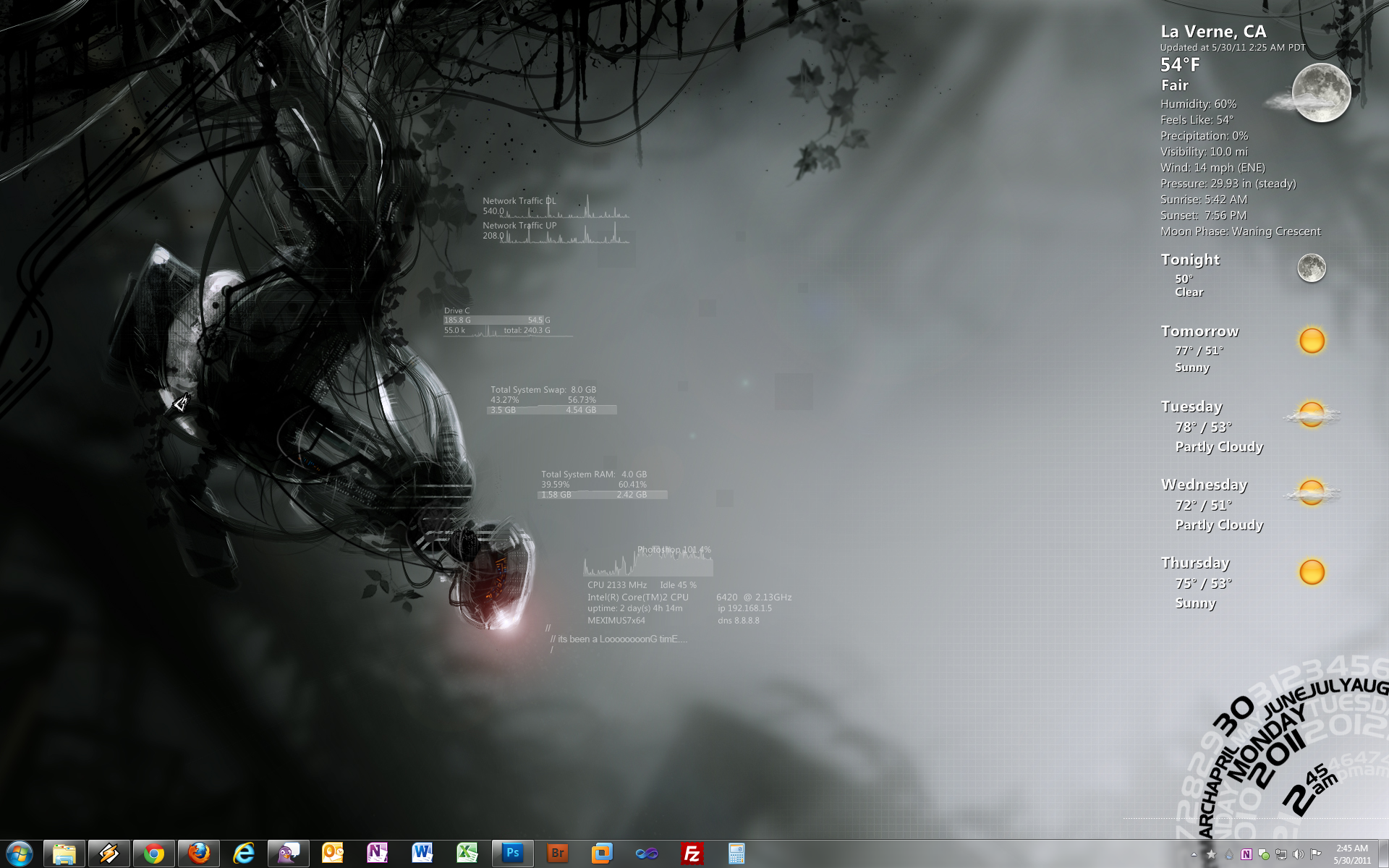The height and width of the screenshot is (868, 1389).
Task: Show hidden system tray icons
Action: point(1194,854)
